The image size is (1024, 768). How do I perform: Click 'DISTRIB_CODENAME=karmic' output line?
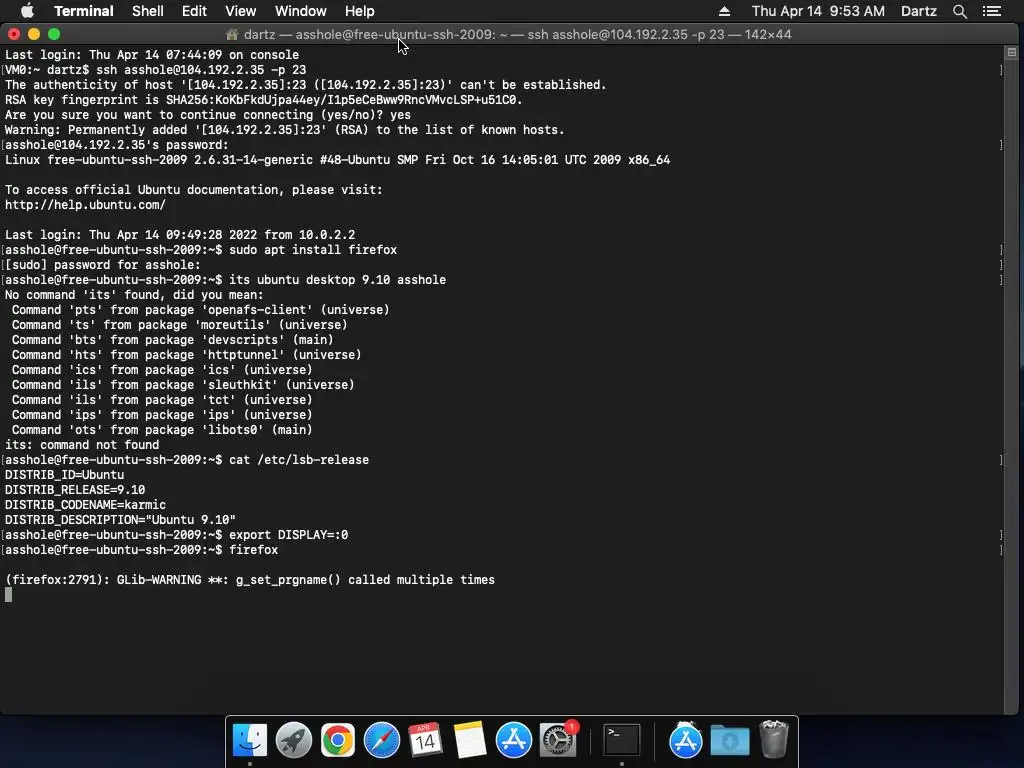click(x=86, y=505)
